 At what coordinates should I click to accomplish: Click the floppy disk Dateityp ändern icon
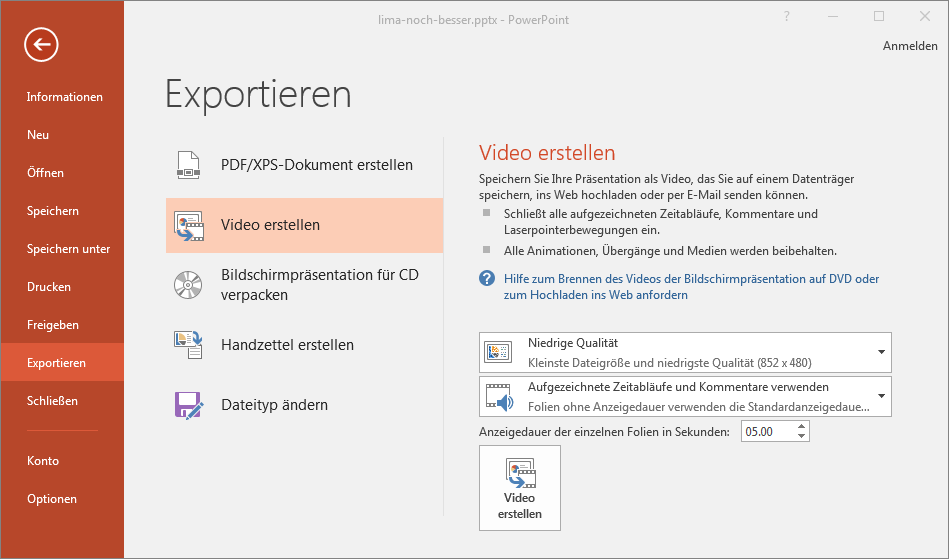click(x=188, y=405)
